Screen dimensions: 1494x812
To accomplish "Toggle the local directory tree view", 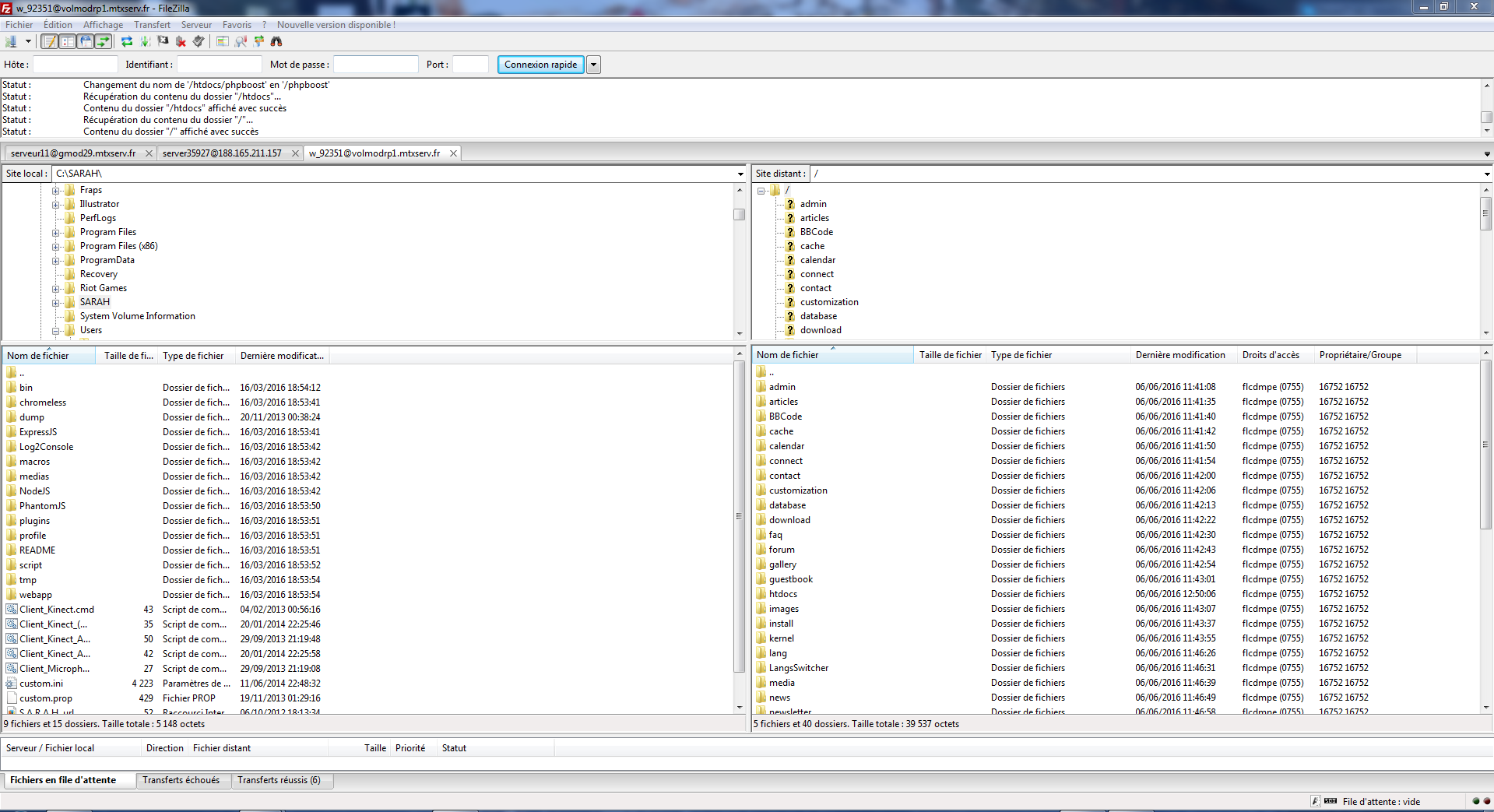I will [68, 41].
